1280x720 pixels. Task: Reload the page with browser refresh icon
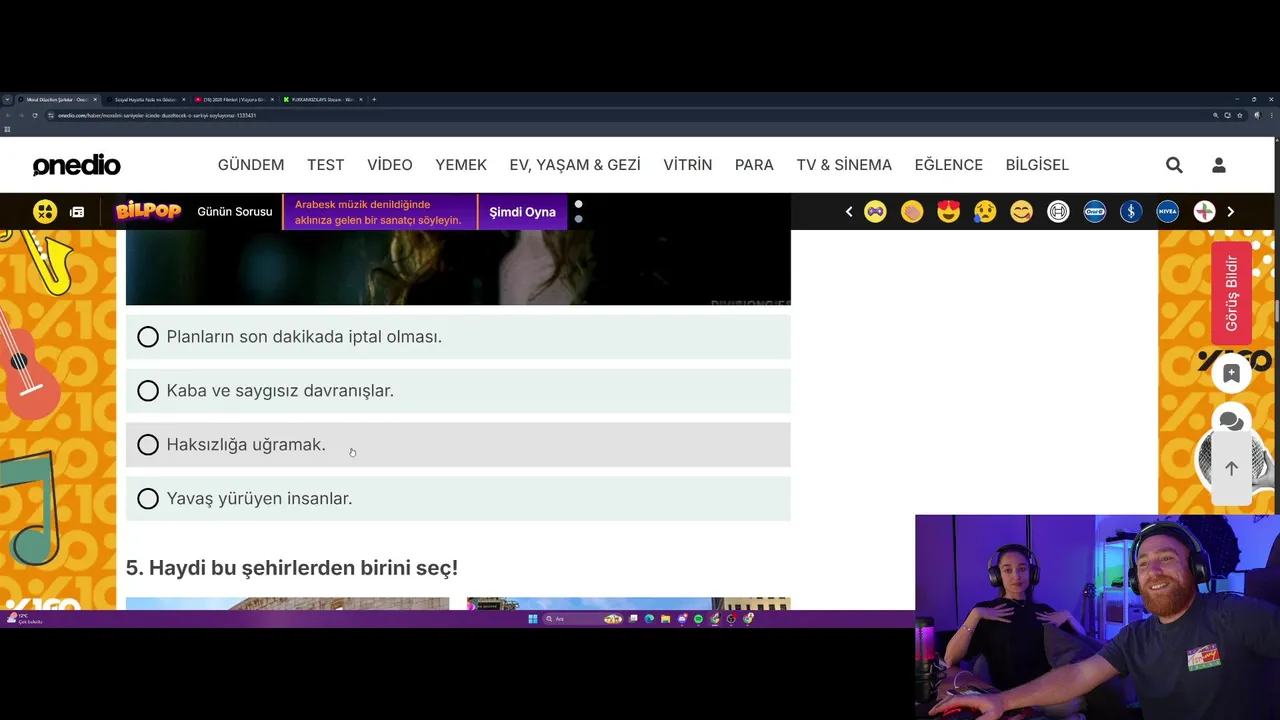tap(35, 115)
